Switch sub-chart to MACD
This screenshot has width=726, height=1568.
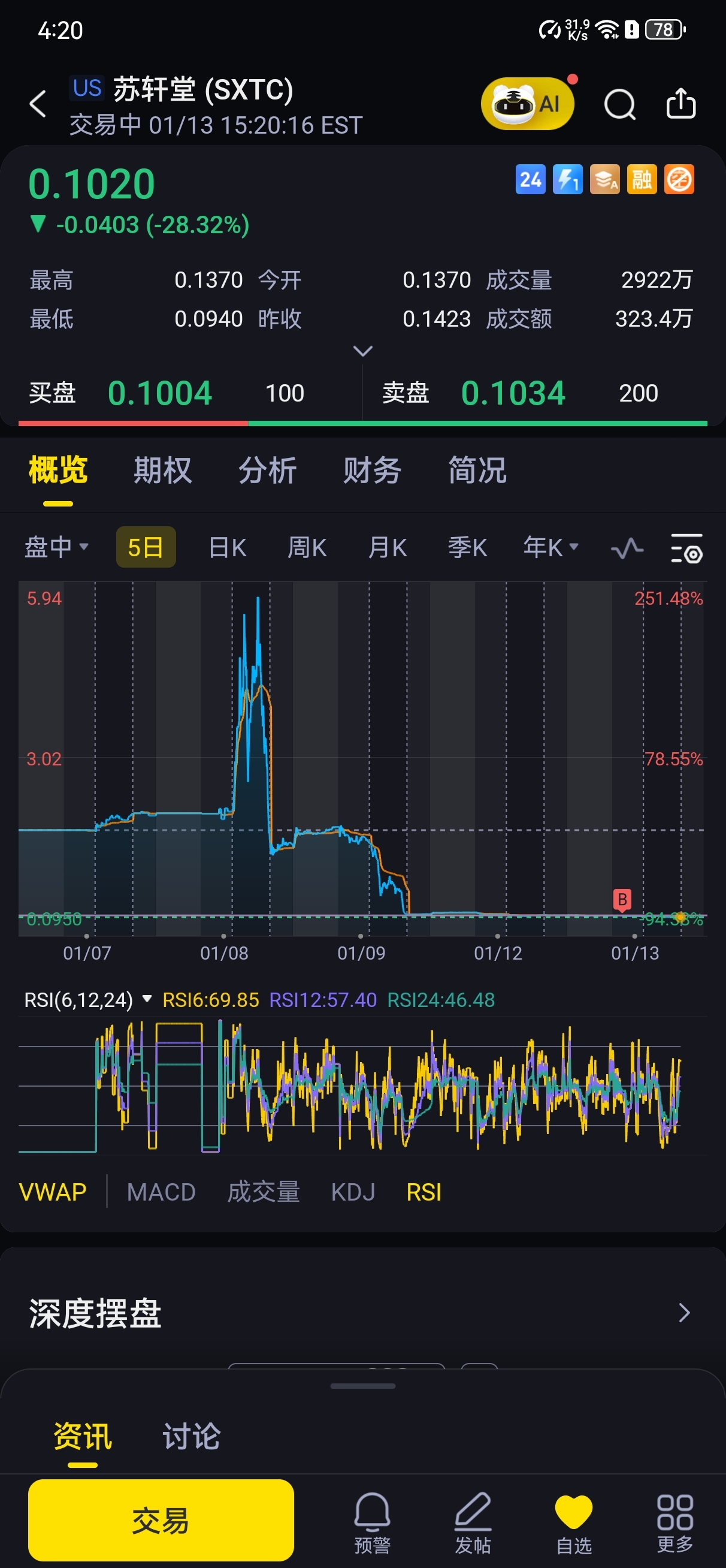coord(161,1192)
